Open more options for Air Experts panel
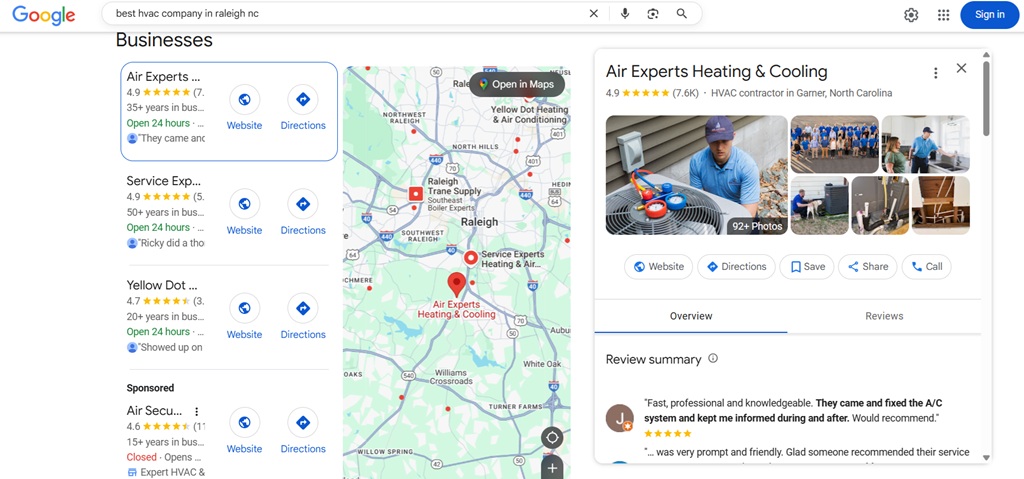Screen dimensions: 1024x479 (935, 73)
